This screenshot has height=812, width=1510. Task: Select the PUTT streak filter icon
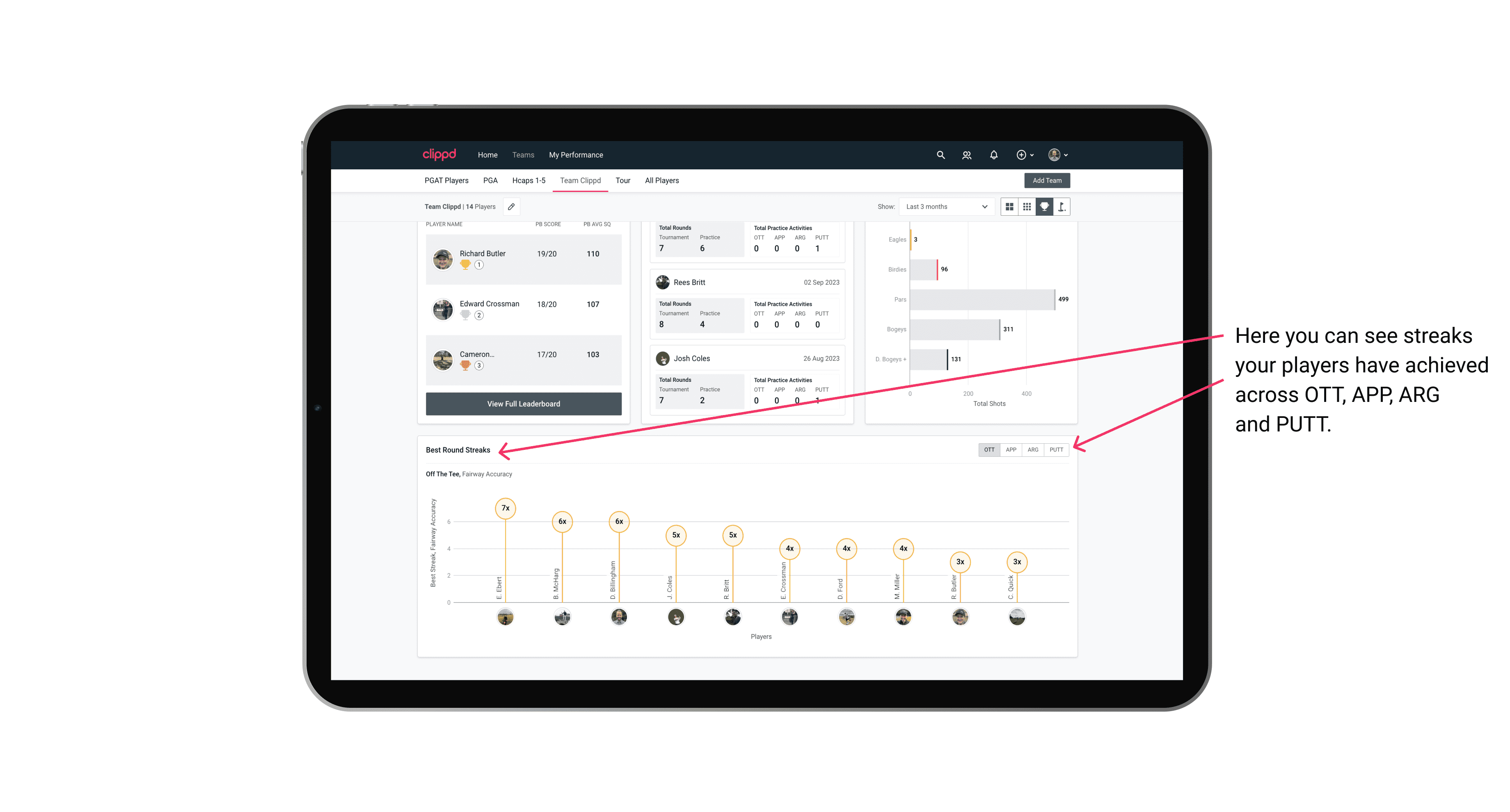[x=1056, y=450]
